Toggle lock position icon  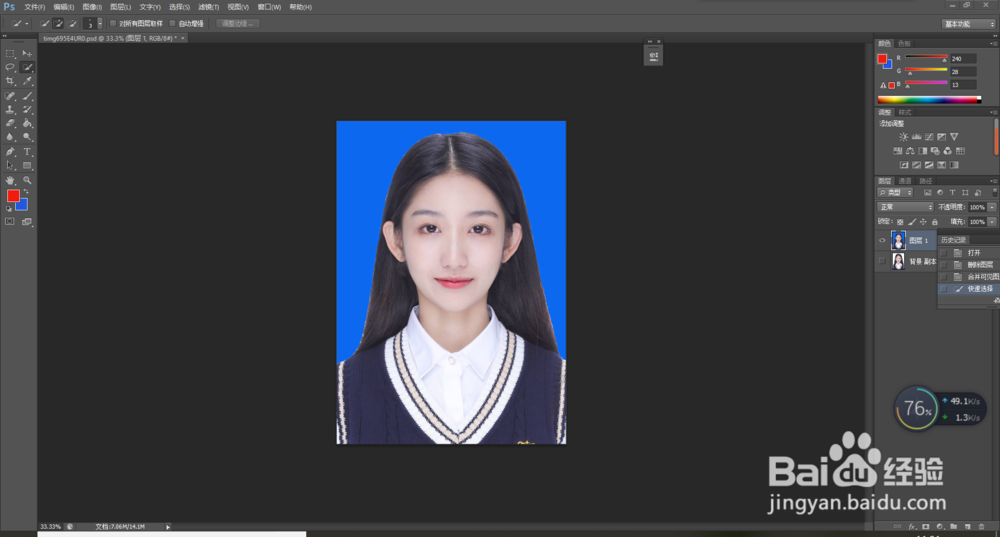click(923, 222)
